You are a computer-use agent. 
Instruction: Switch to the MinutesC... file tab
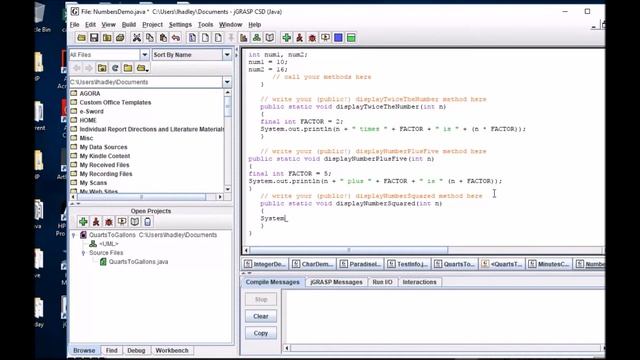pos(549,264)
